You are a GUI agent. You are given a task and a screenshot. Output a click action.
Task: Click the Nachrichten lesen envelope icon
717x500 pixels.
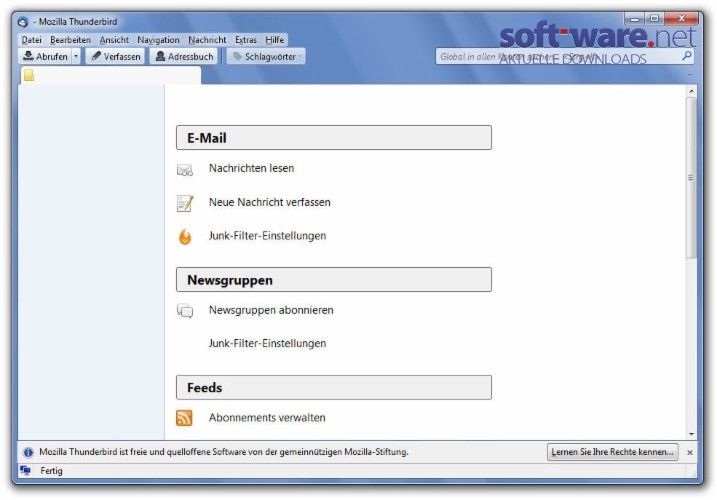coord(185,170)
